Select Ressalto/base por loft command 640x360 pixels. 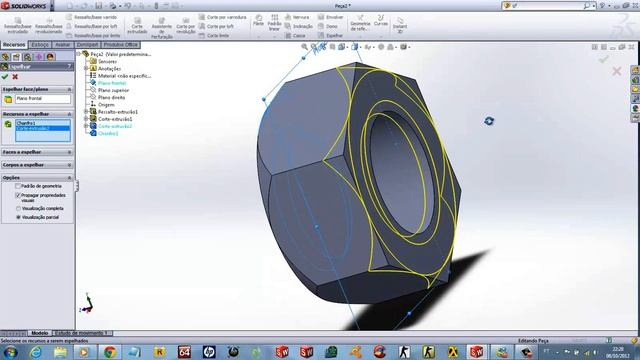[x=92, y=26]
